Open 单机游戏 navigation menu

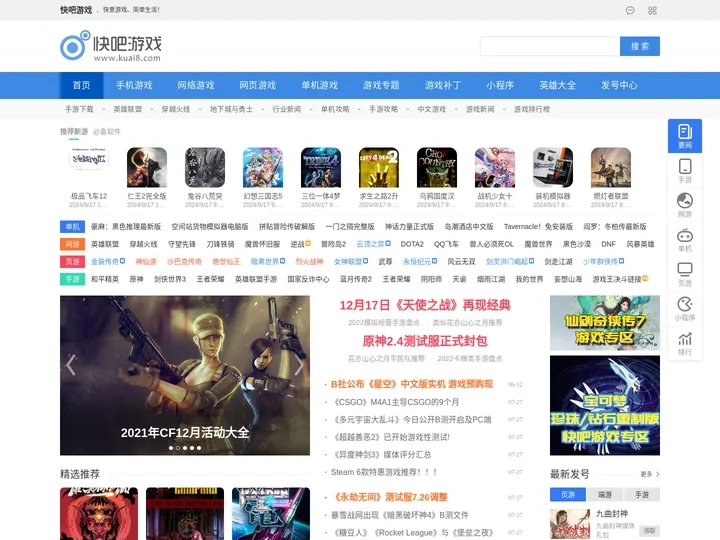320,85
